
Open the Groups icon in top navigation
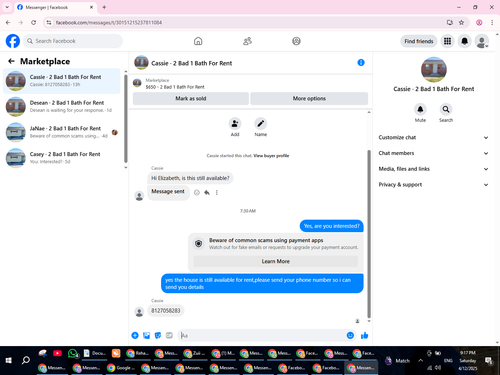pos(296,41)
